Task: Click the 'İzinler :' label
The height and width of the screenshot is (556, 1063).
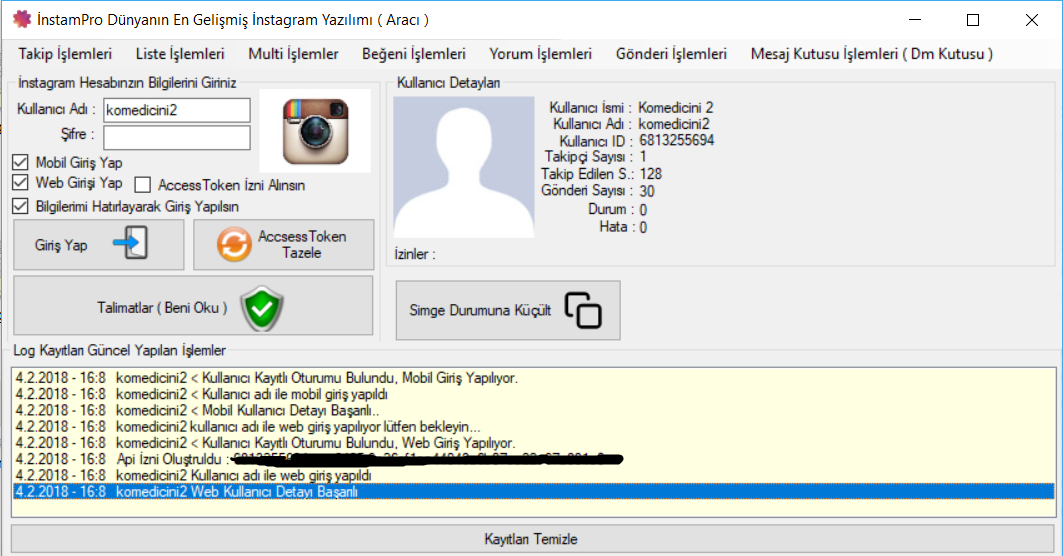Action: tap(415, 254)
